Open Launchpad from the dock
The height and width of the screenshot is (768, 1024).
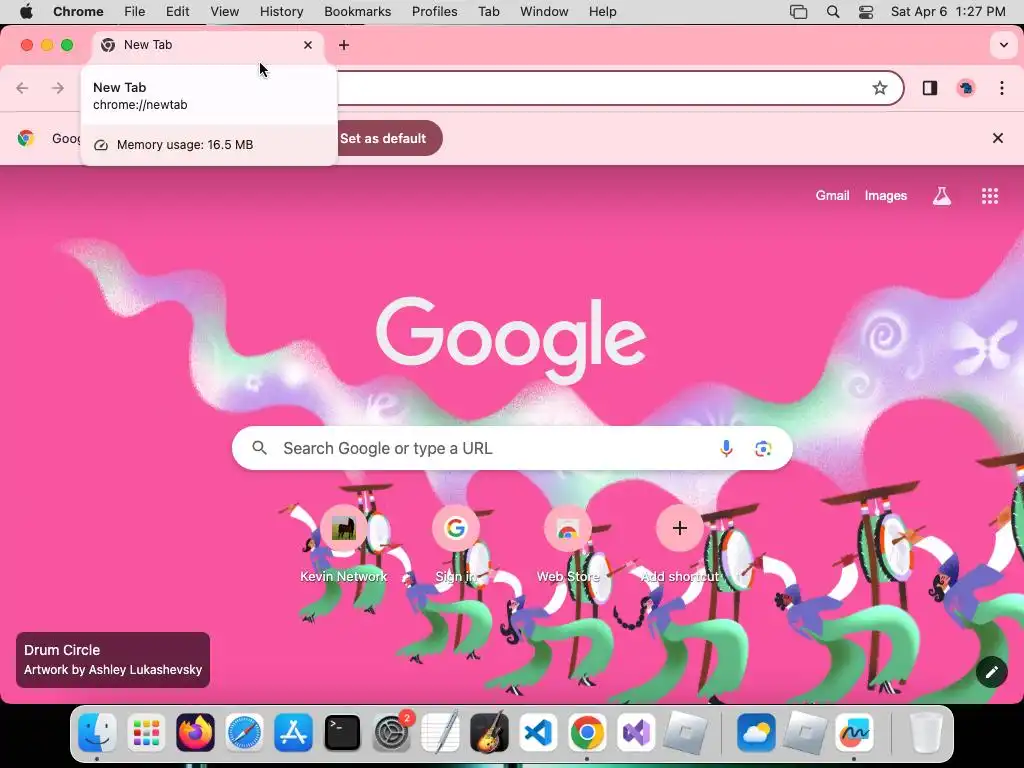coord(146,732)
